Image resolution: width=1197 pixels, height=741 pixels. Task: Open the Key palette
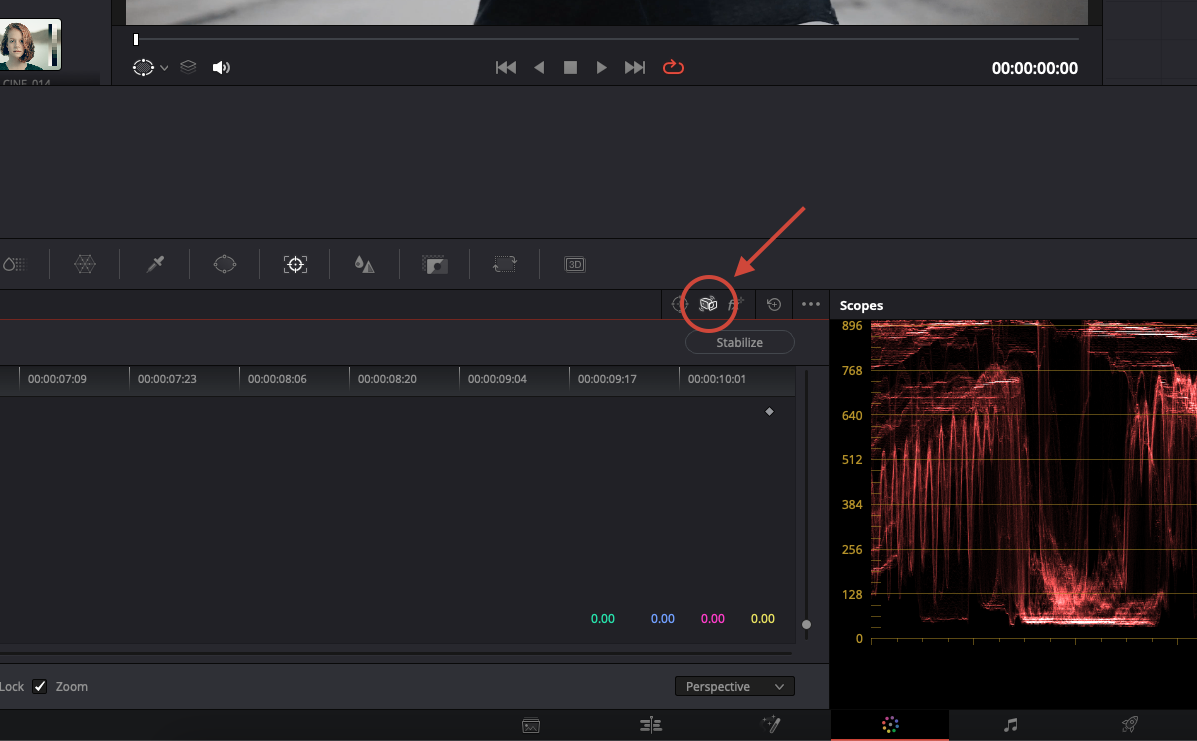pyautogui.click(x=435, y=264)
